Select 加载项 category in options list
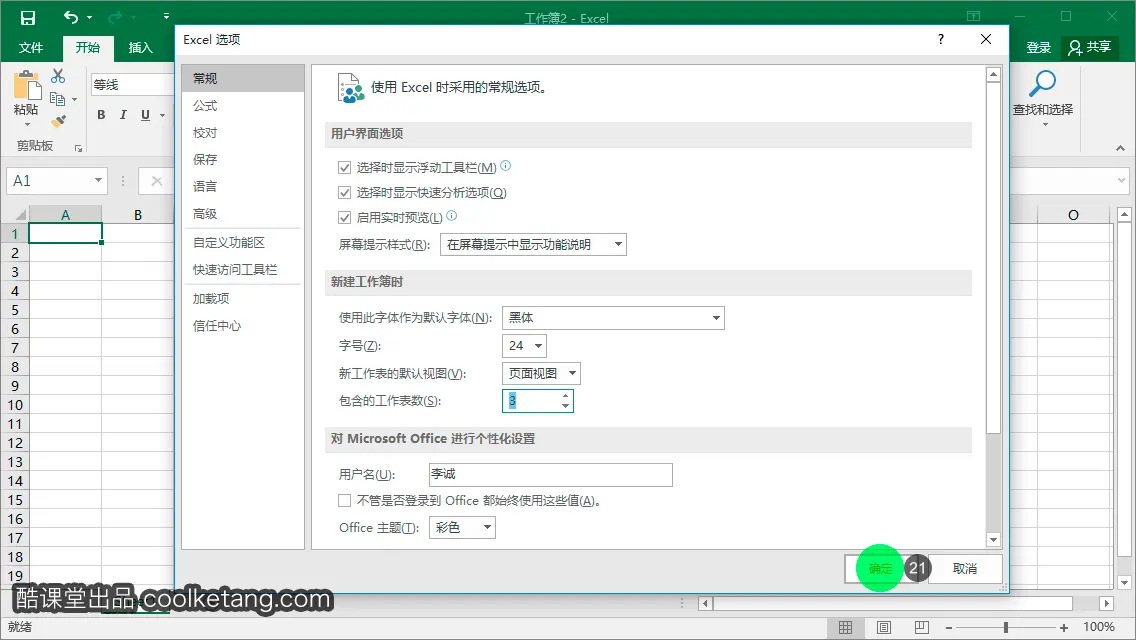1136x640 pixels. (243, 299)
